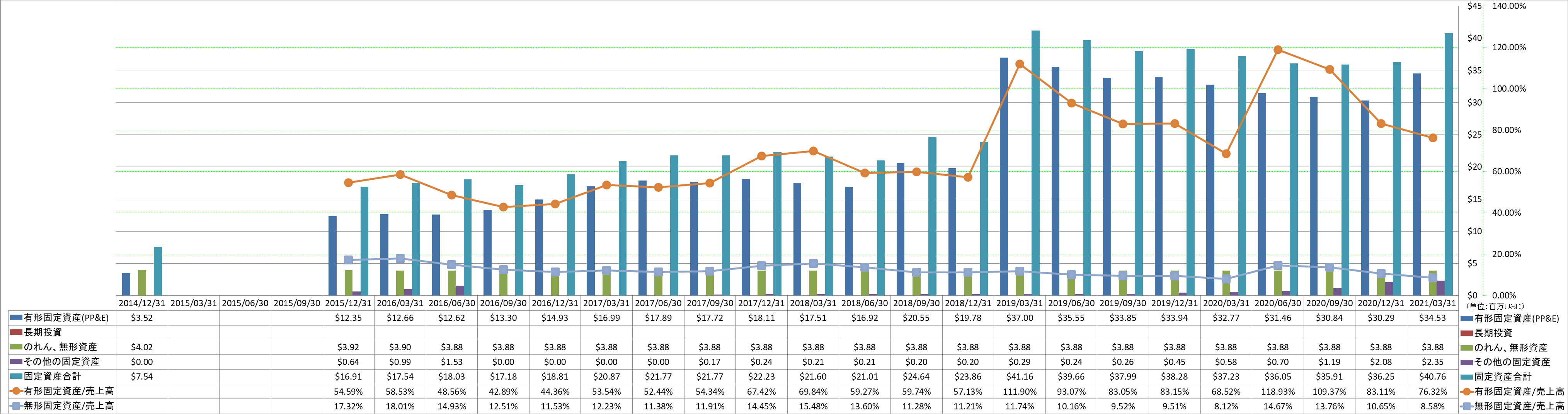Click the 140.00% axis label

pyautogui.click(x=1509, y=6)
